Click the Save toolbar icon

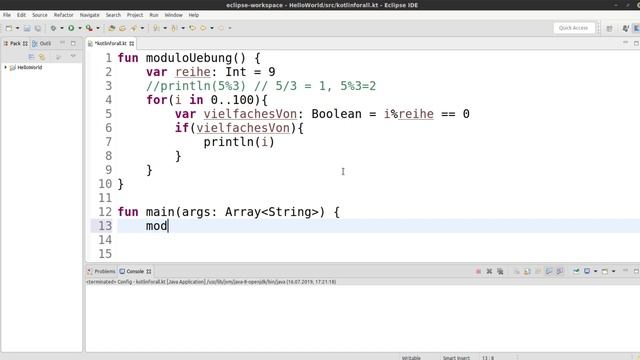27,28
